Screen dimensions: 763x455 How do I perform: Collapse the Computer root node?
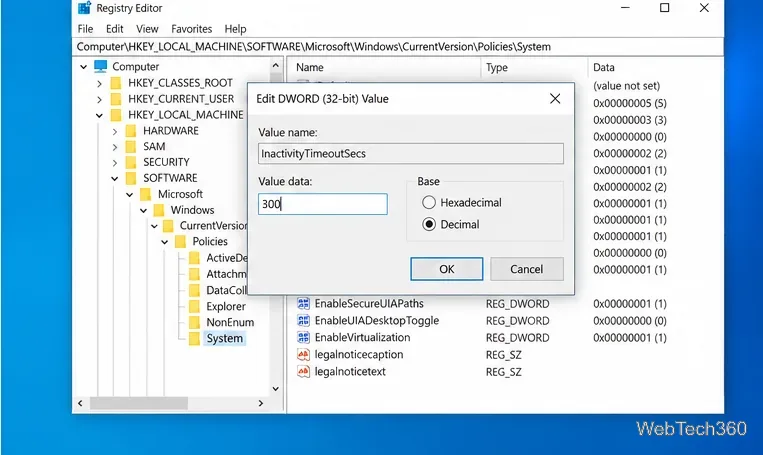84,67
